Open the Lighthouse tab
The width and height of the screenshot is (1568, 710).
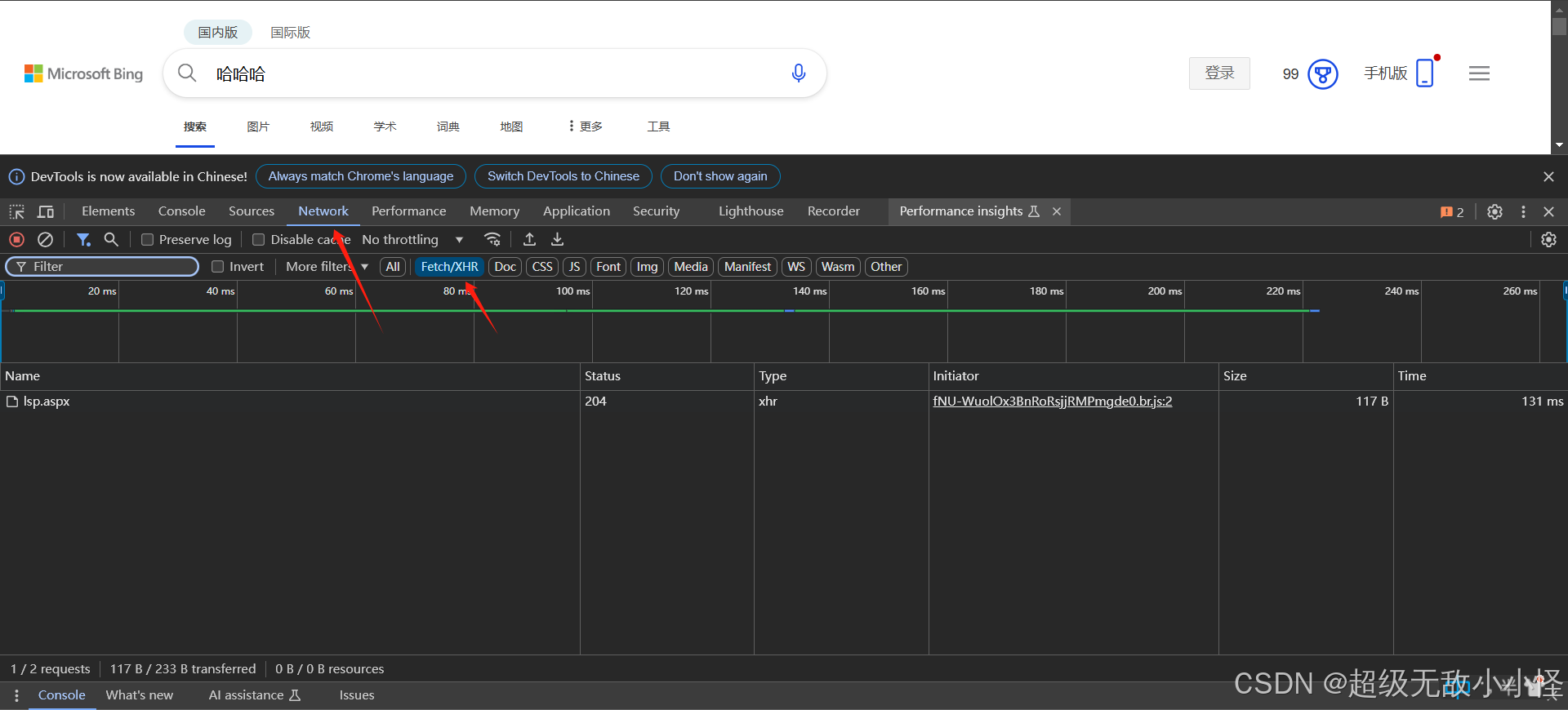click(x=751, y=211)
